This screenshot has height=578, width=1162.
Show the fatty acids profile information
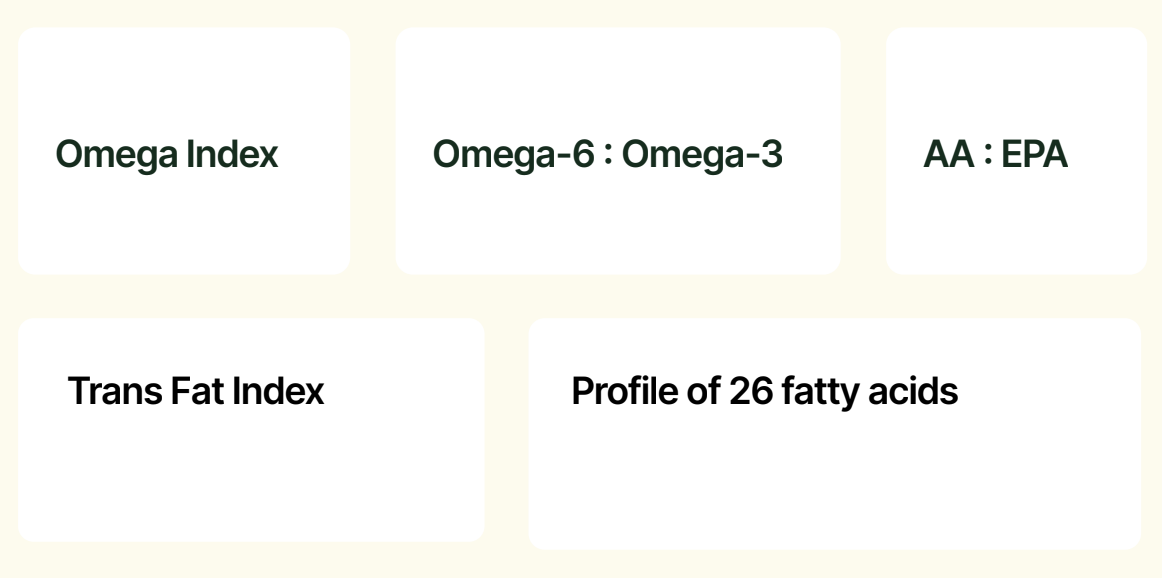click(x=834, y=434)
